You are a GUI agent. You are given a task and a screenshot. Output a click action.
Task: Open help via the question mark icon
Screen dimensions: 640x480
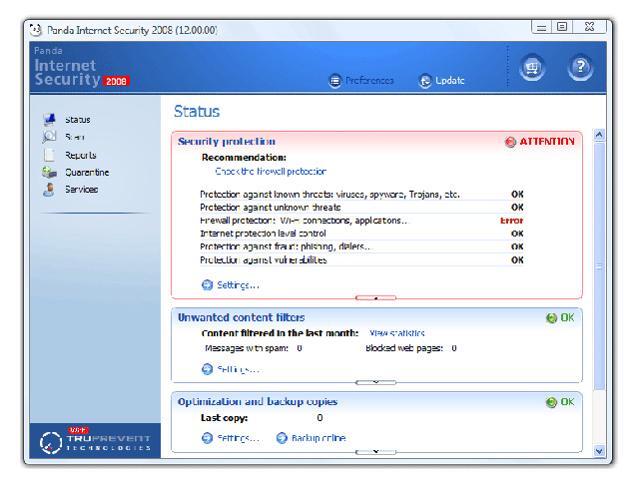pos(580,67)
